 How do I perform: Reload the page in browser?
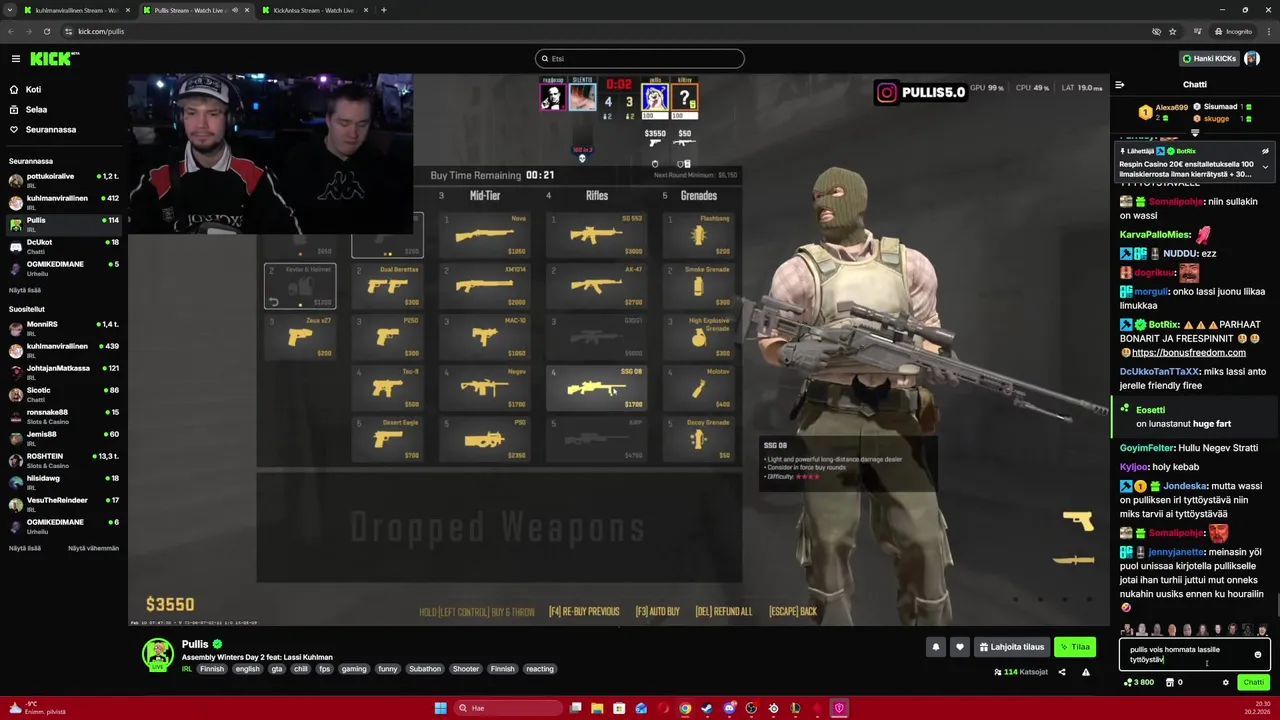coord(46,31)
